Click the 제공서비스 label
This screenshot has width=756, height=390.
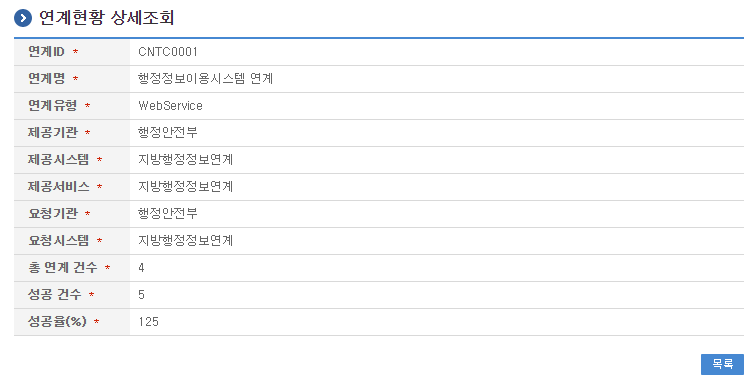click(x=58, y=187)
